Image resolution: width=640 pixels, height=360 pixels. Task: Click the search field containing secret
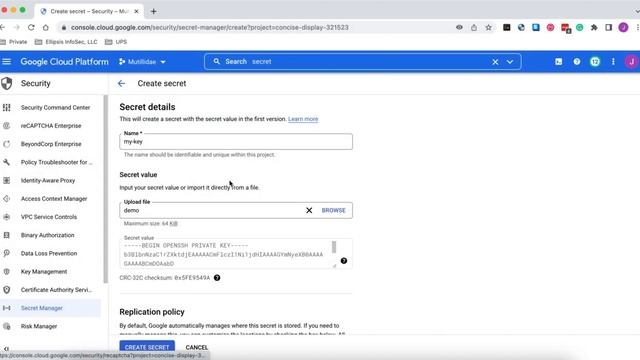362,62
